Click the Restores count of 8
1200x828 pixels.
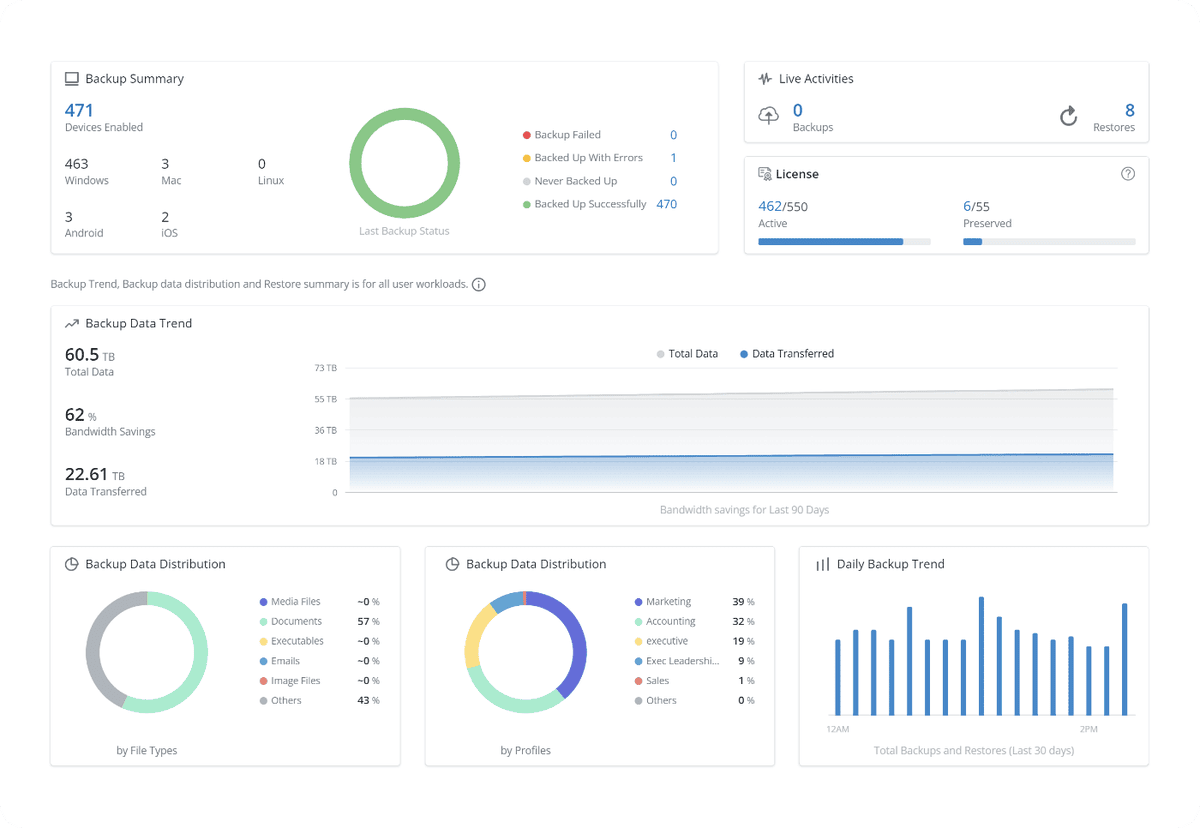click(1128, 112)
